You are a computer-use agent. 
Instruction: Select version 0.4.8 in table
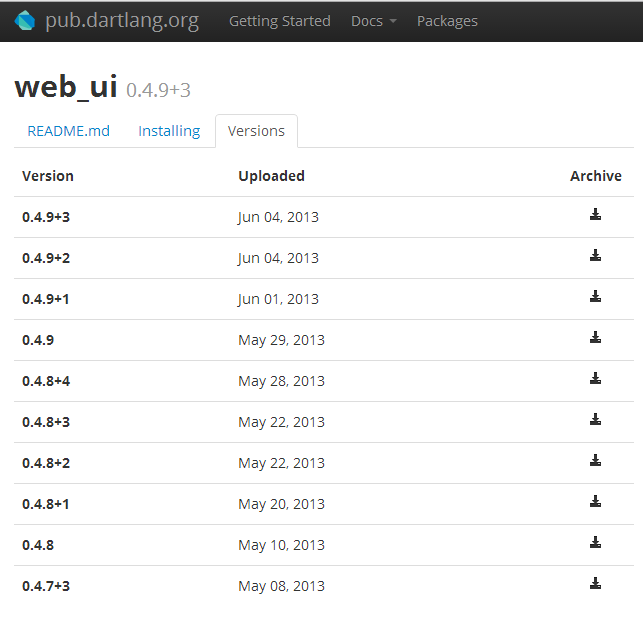(38, 545)
